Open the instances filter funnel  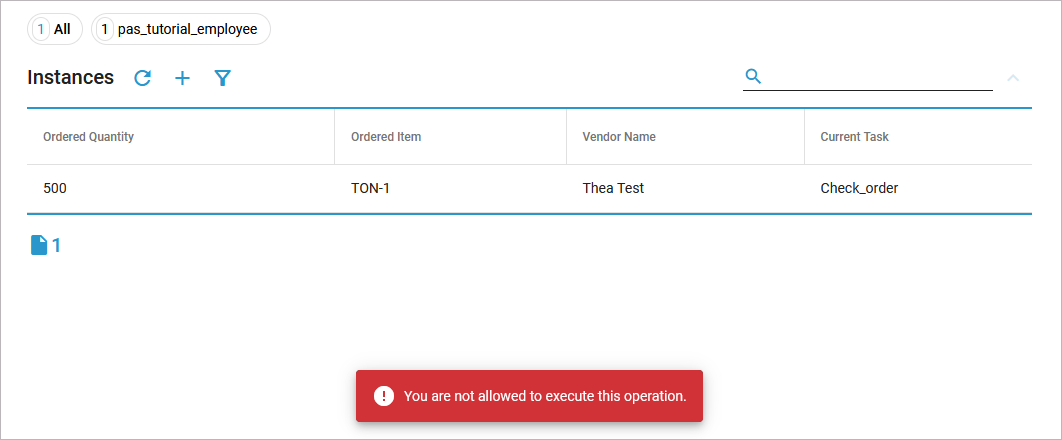click(223, 78)
